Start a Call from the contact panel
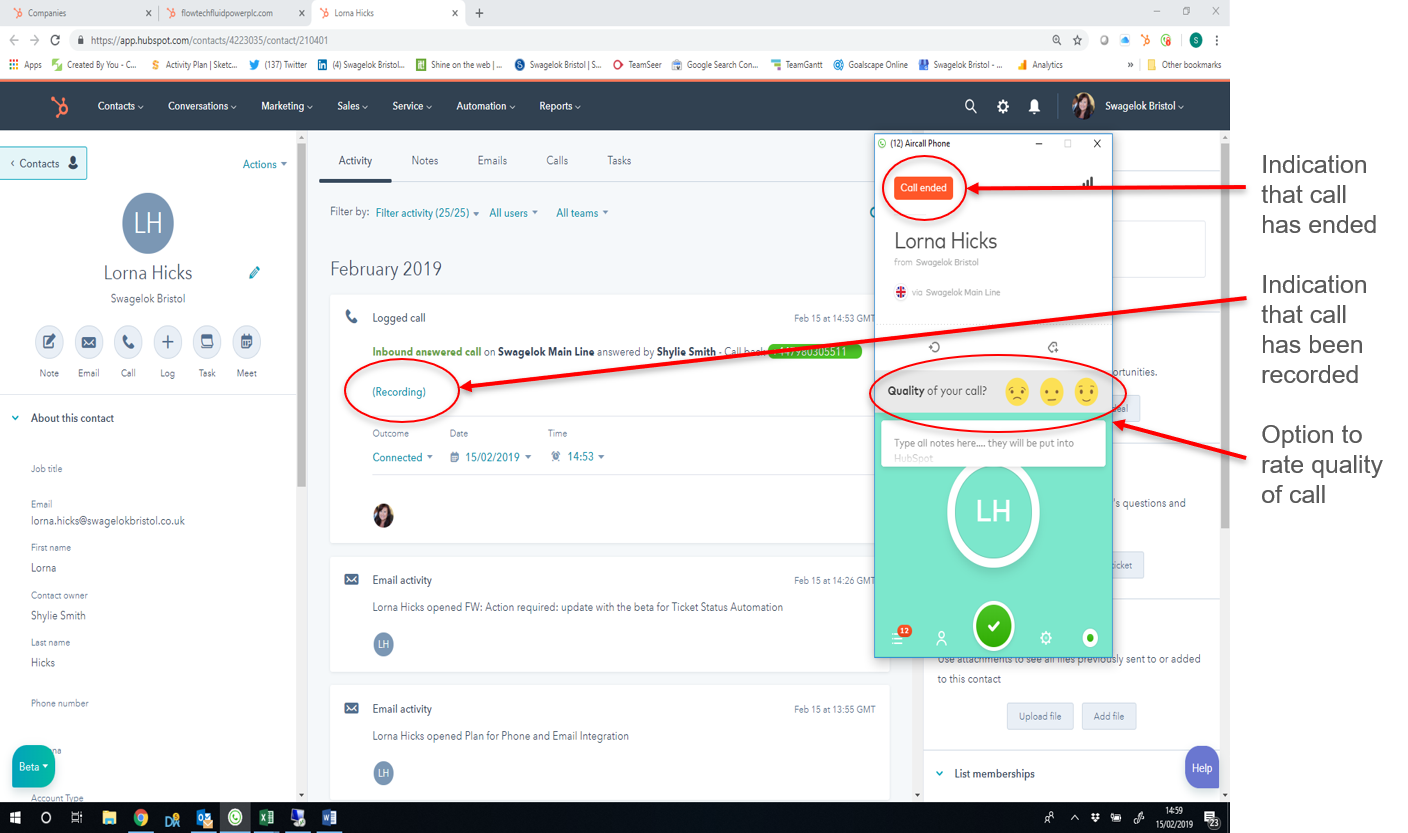The width and height of the screenshot is (1408, 833). click(x=128, y=342)
